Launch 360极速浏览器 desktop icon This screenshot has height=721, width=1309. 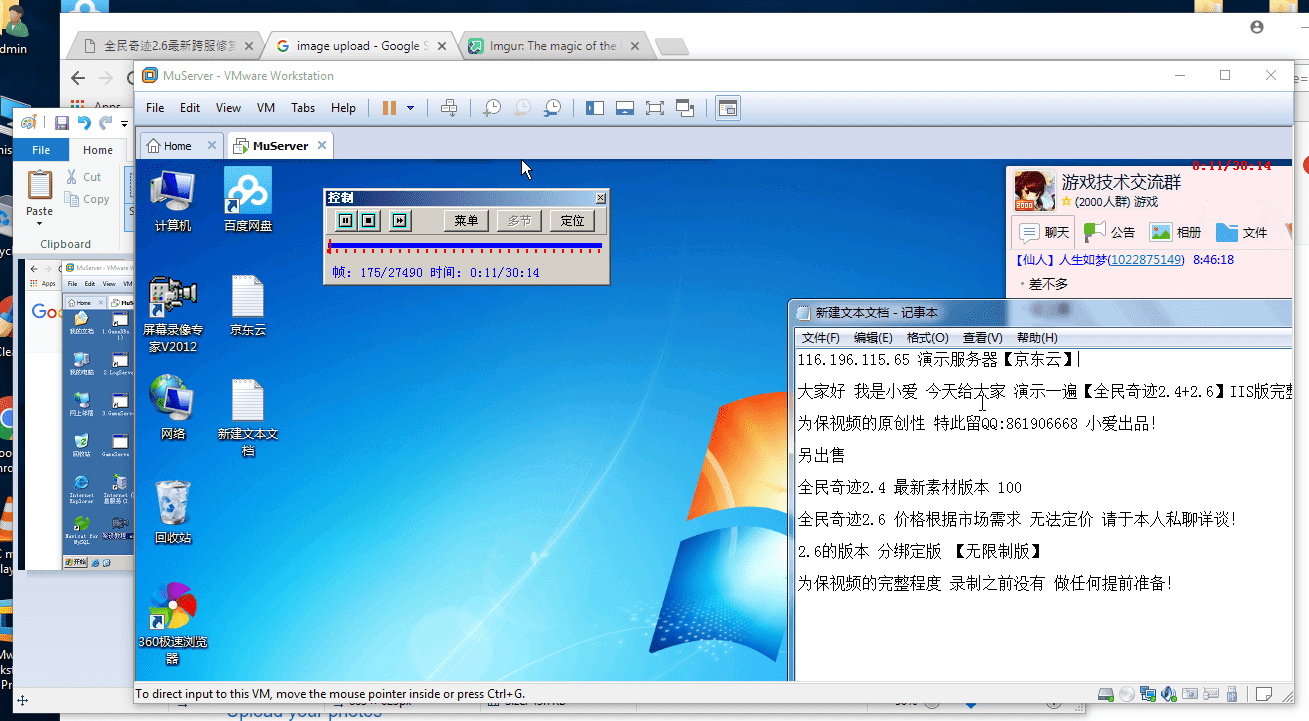pyautogui.click(x=172, y=623)
